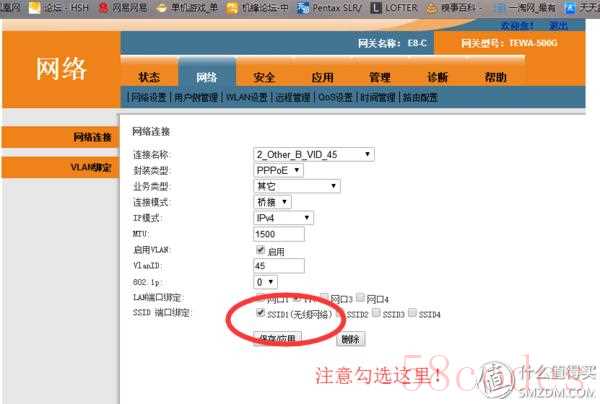Switch to the 诊断 tab
The image size is (600, 404).
click(437, 77)
